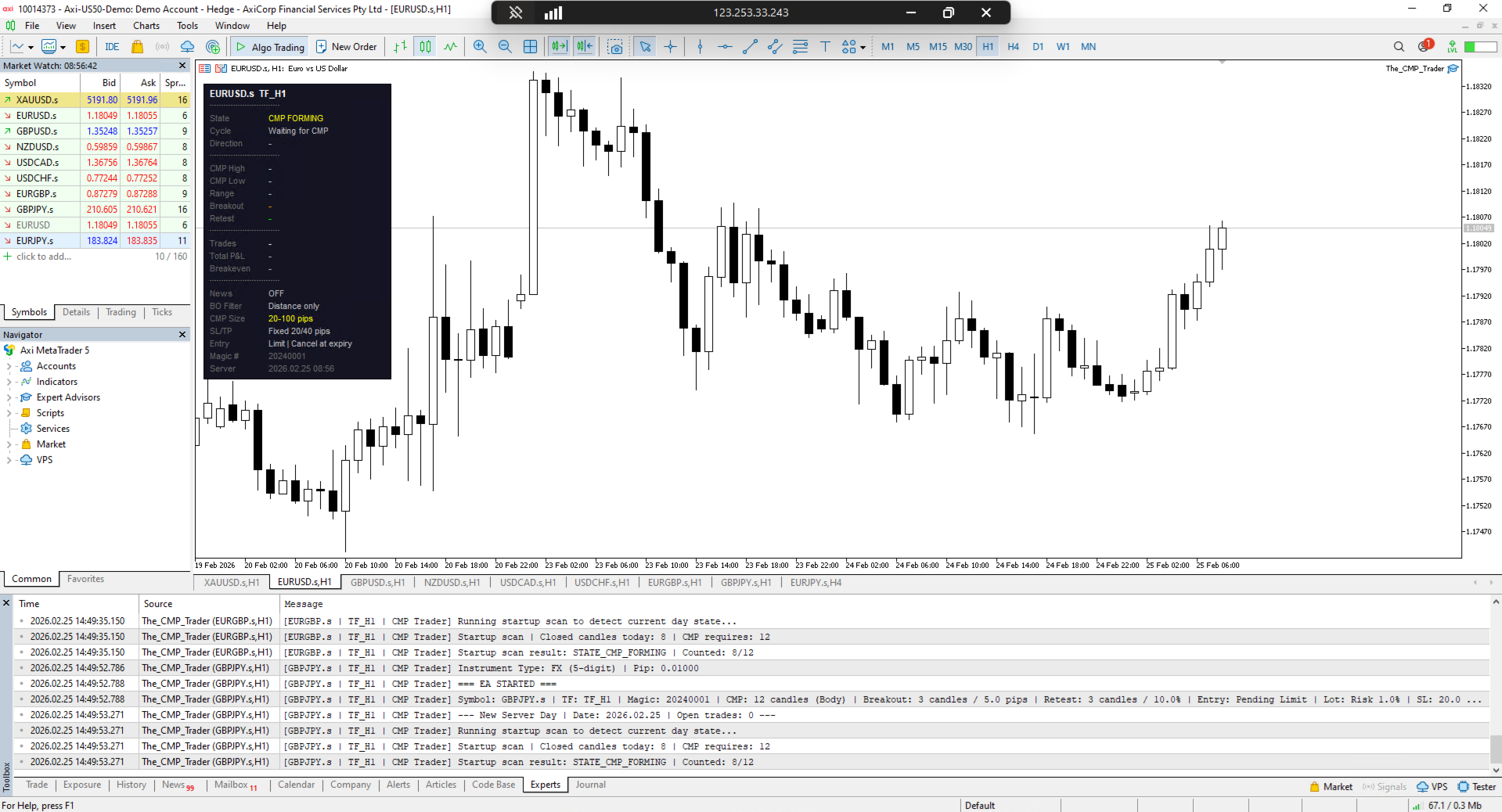Open notifications with red badge
This screenshot has width=1502, height=812.
1425,46
